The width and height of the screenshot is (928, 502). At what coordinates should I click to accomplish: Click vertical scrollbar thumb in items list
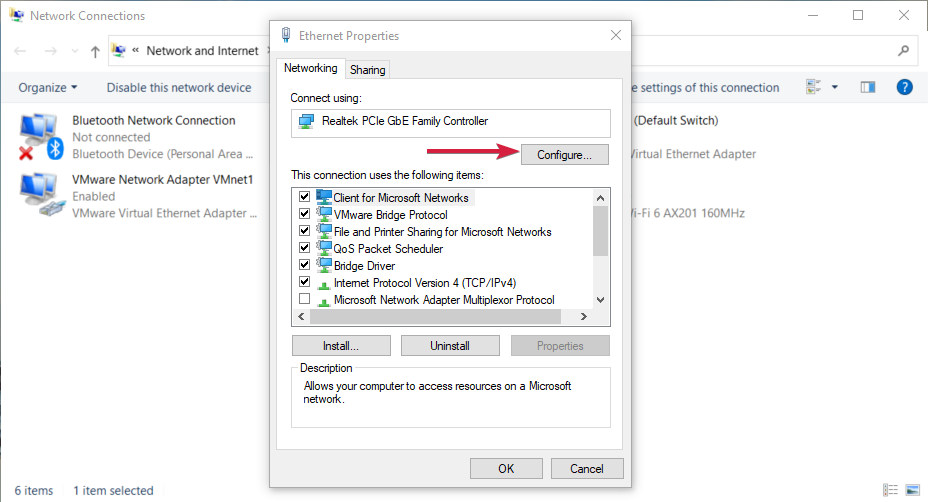(x=600, y=231)
